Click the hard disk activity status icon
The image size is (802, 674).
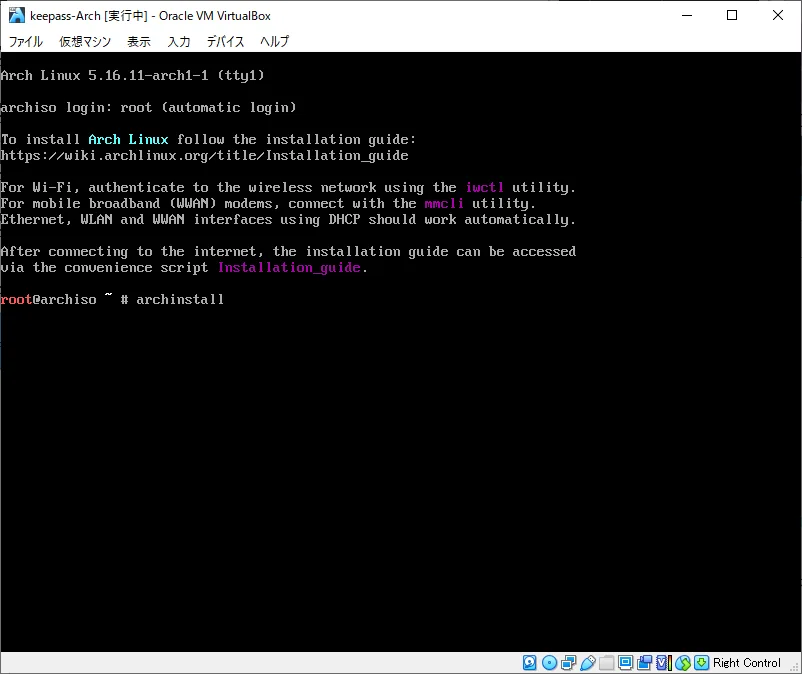click(530, 663)
